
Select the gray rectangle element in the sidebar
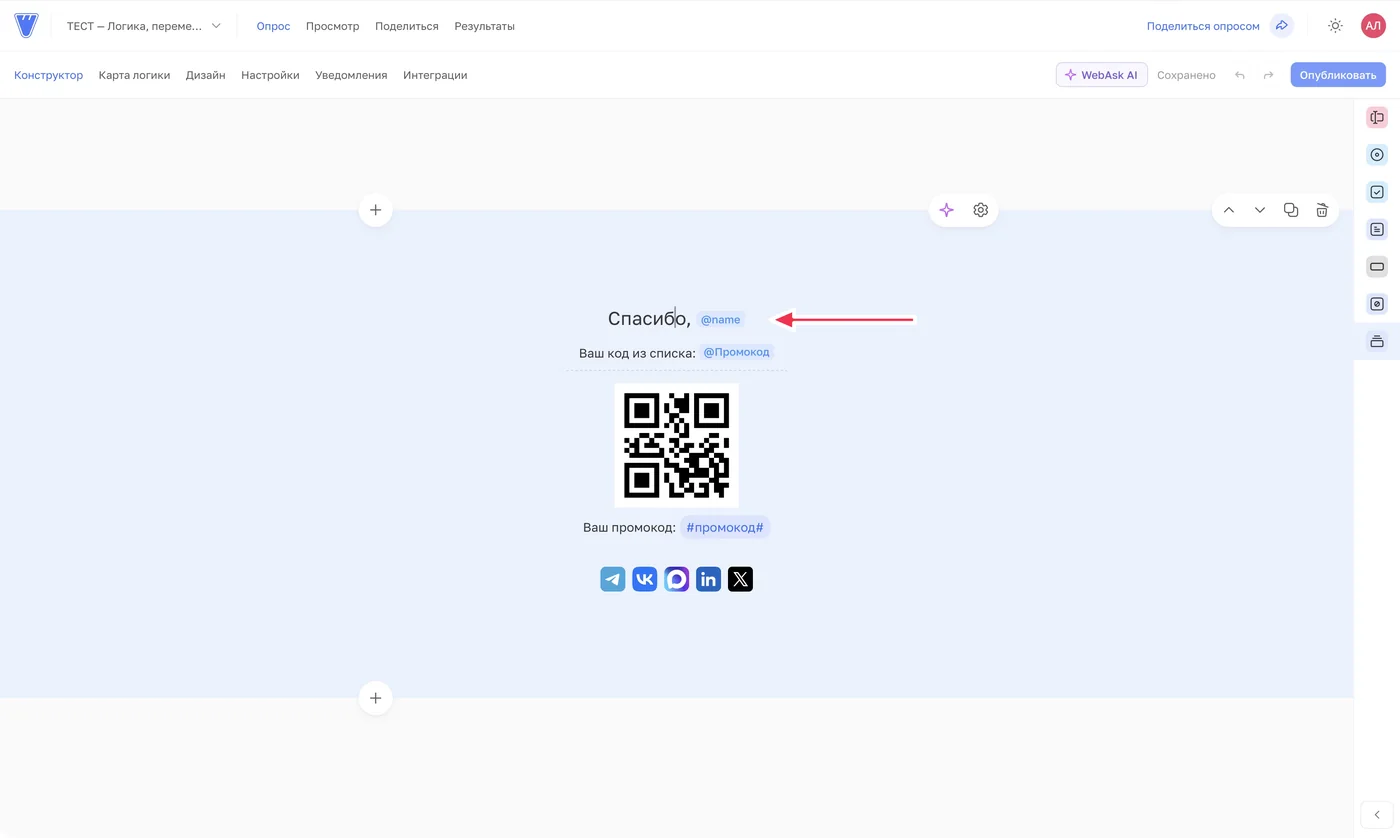click(1377, 267)
